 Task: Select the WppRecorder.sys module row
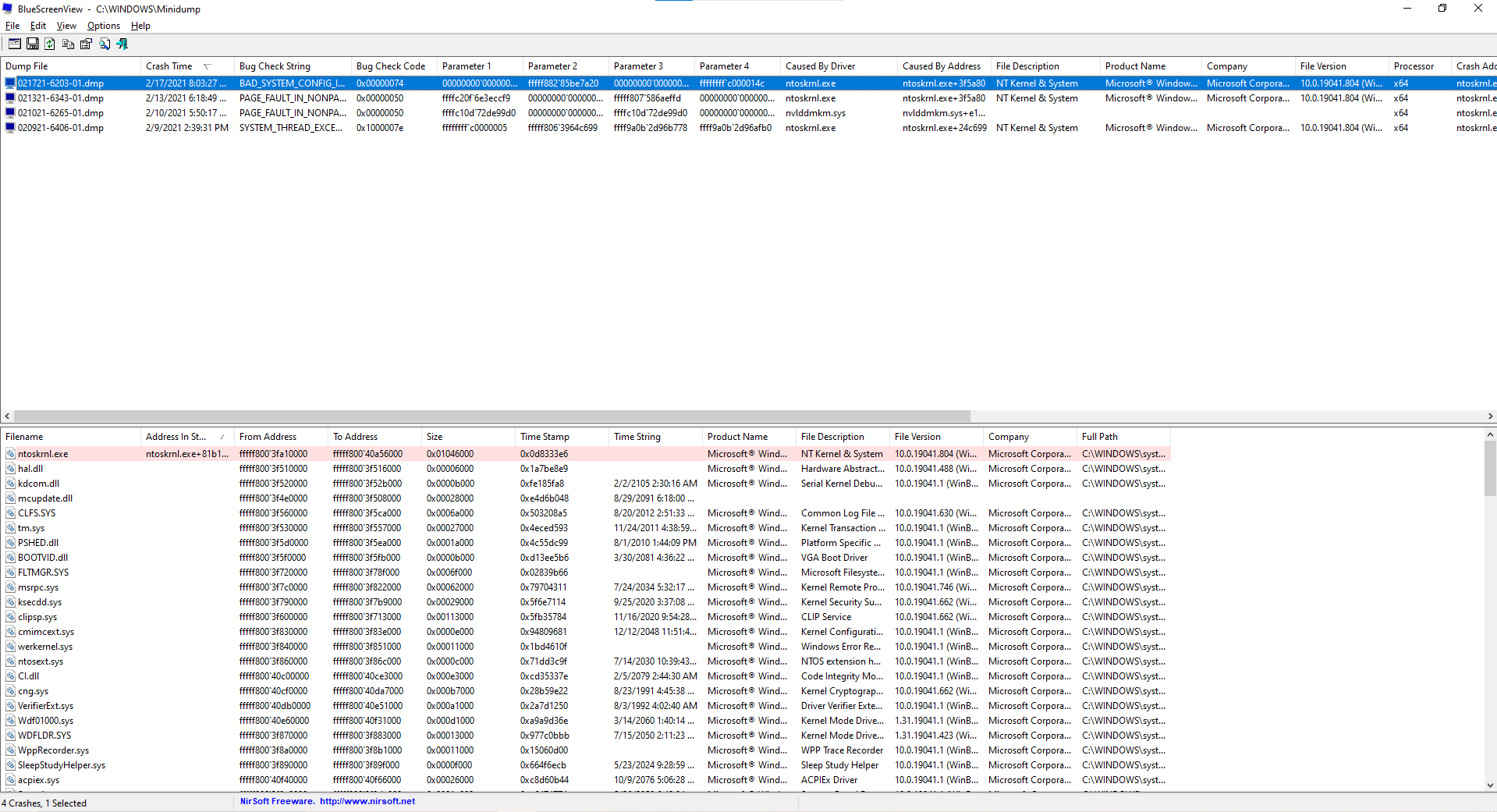click(x=585, y=750)
